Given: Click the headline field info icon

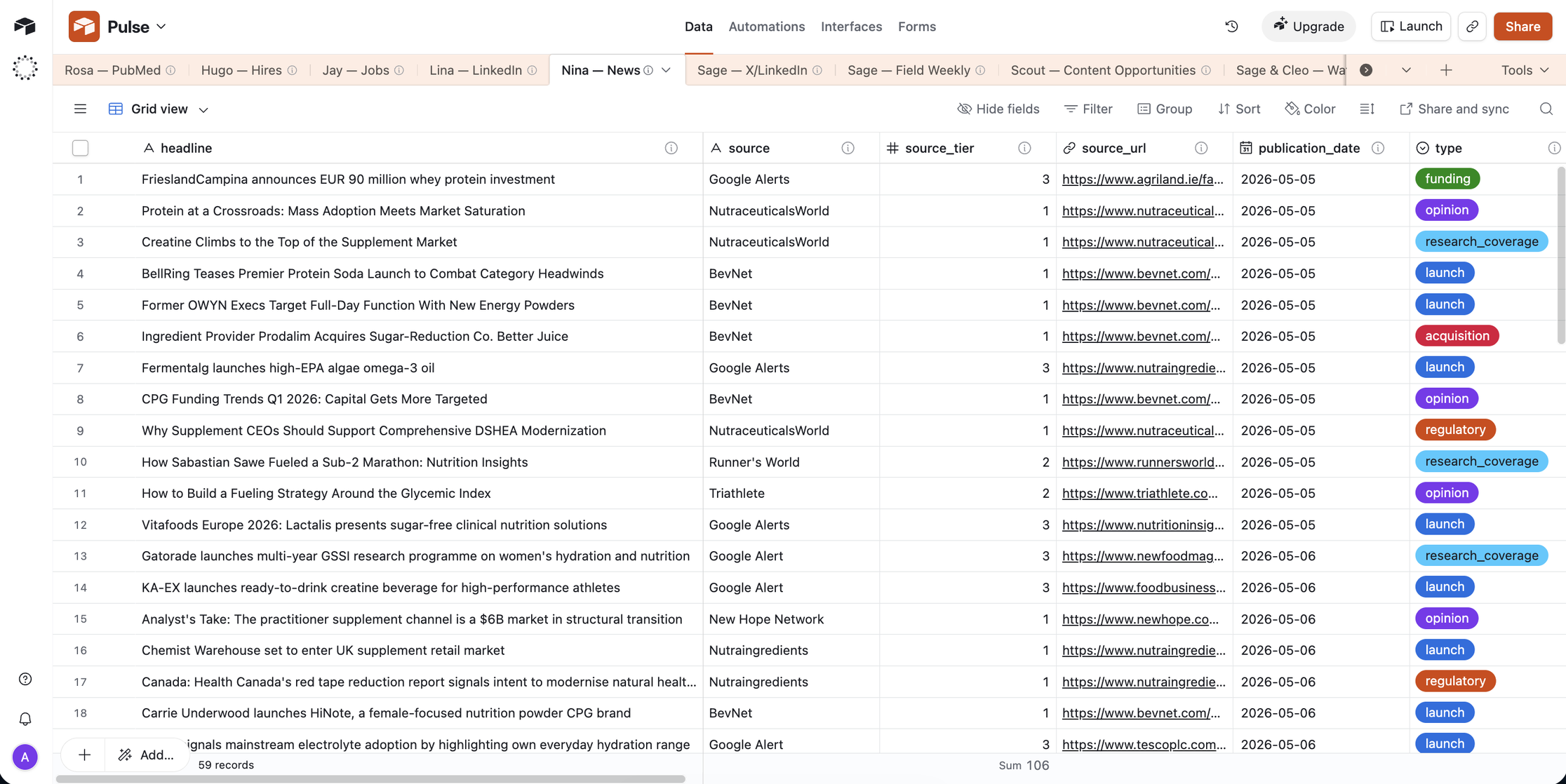Looking at the screenshot, I should click(x=671, y=148).
